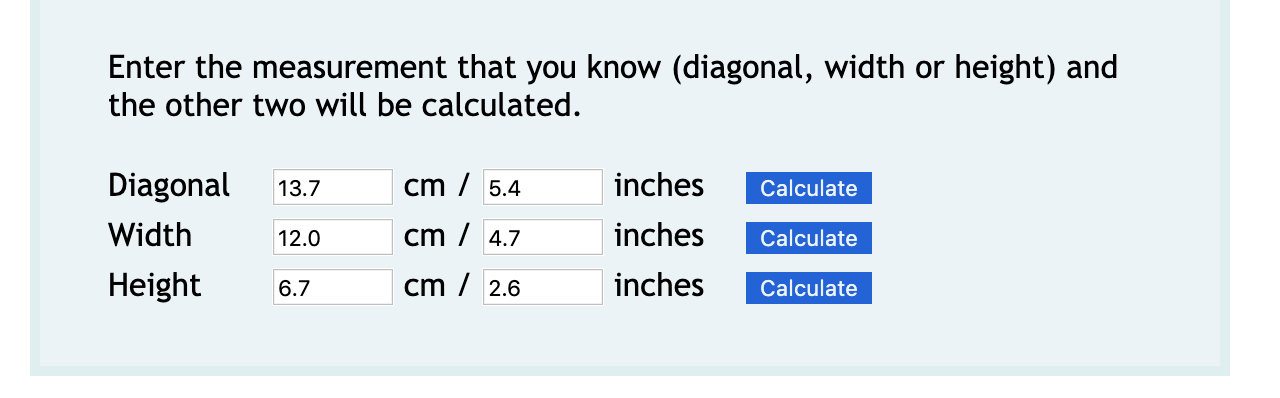The width and height of the screenshot is (1280, 398).
Task: Focus the Diagonal cm field showing 13.7
Action: tap(333, 187)
